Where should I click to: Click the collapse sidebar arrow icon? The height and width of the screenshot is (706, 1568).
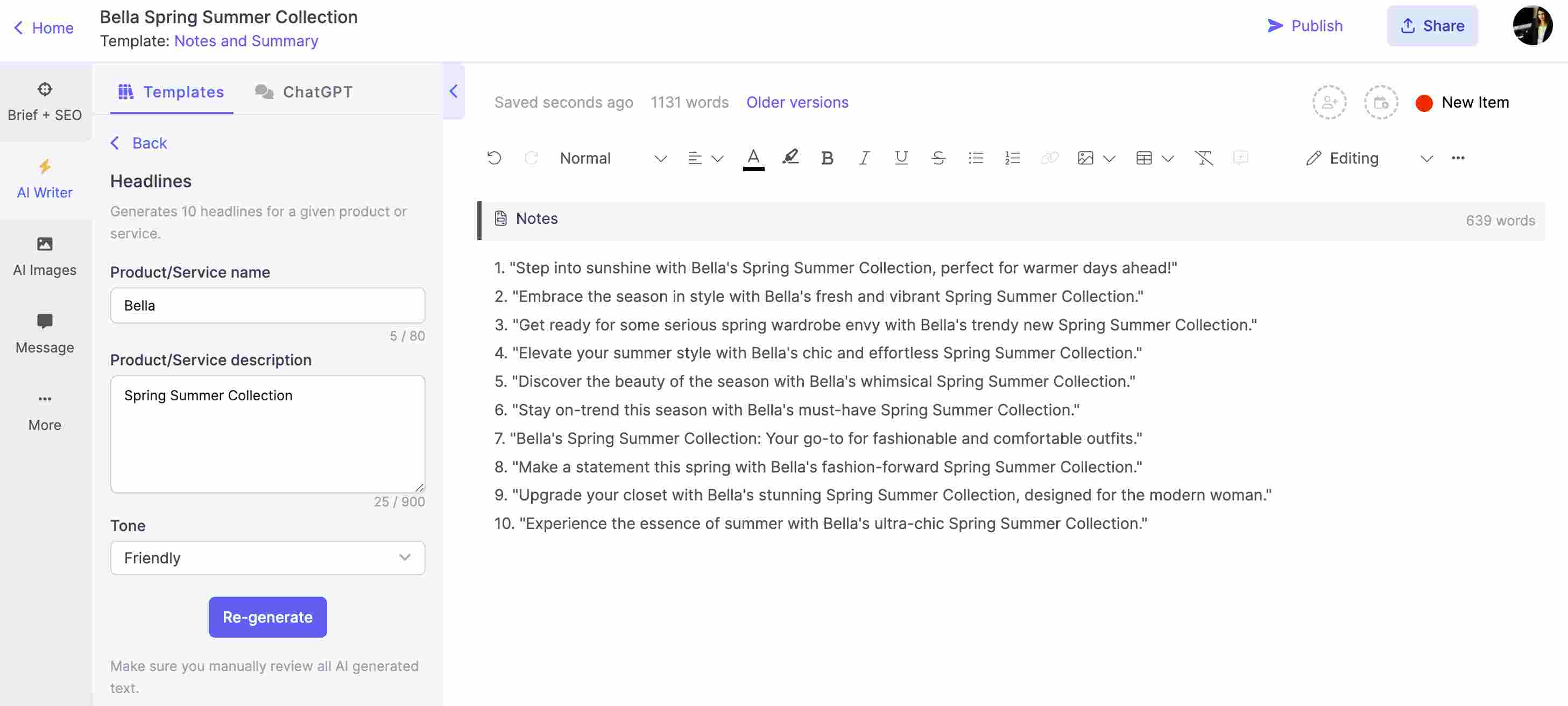(452, 90)
